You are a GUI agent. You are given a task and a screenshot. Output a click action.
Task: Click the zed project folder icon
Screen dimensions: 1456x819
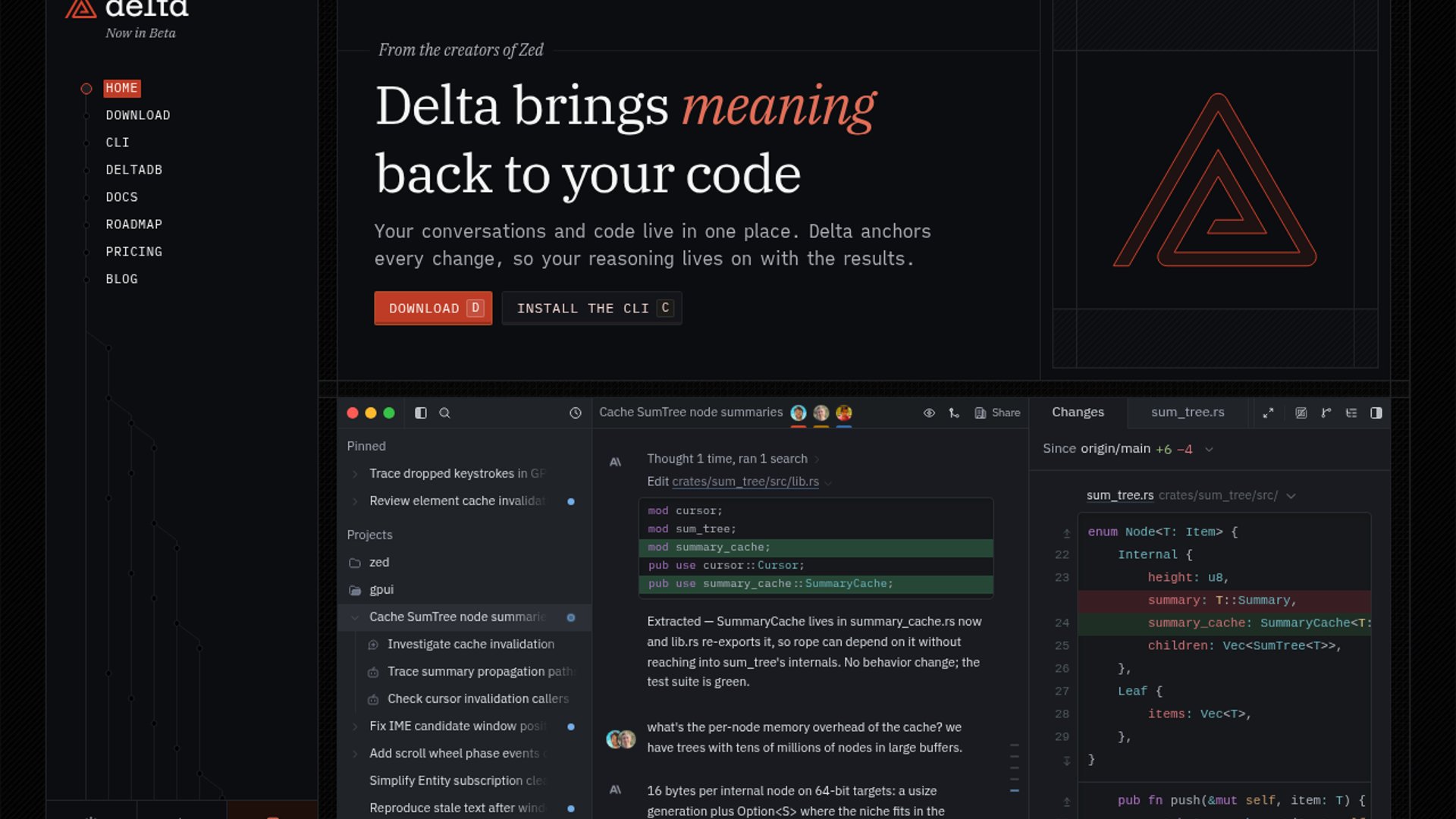pyautogui.click(x=354, y=563)
